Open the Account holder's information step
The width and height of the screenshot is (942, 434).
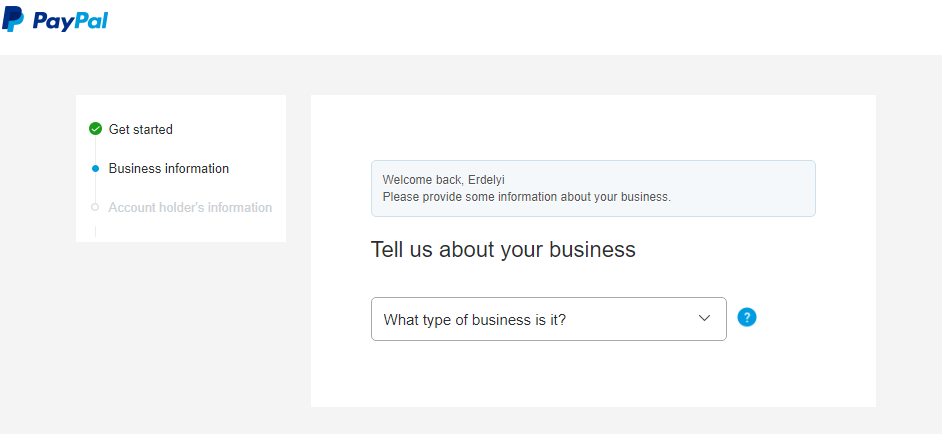click(190, 207)
